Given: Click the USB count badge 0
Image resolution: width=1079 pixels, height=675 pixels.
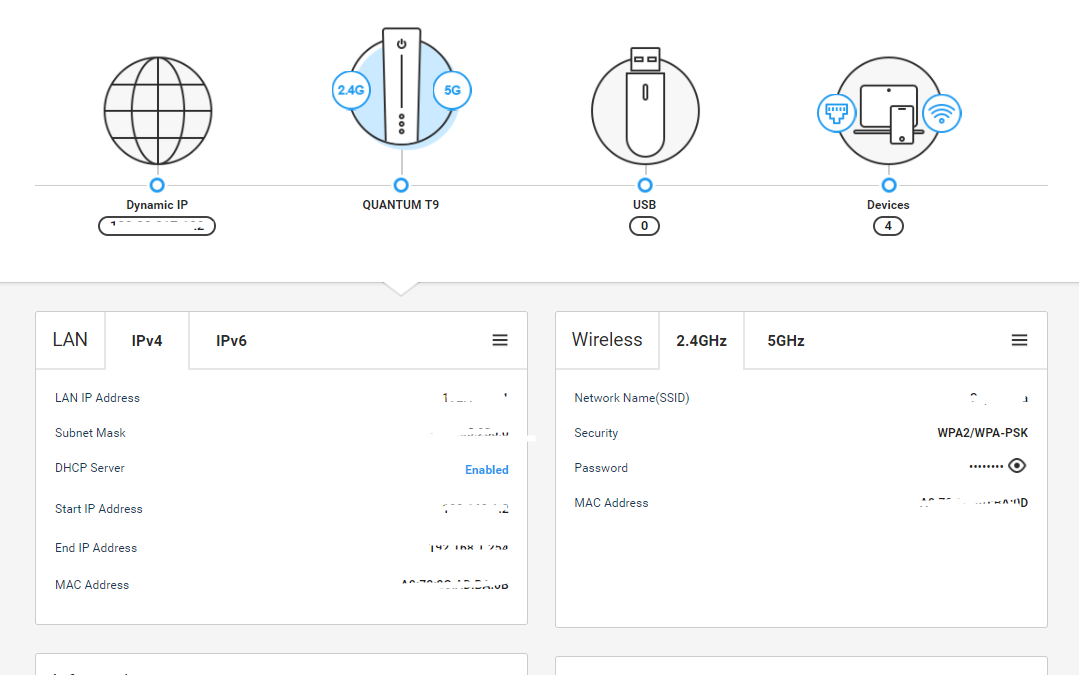Looking at the screenshot, I should point(644,226).
